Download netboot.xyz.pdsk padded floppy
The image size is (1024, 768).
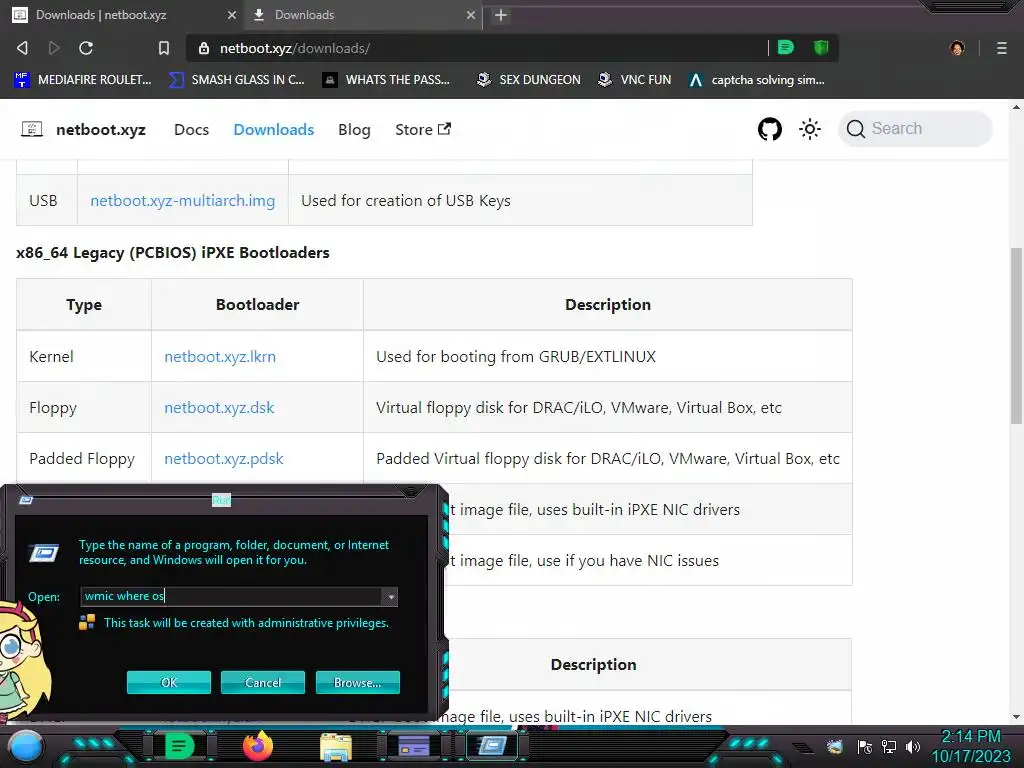224,458
